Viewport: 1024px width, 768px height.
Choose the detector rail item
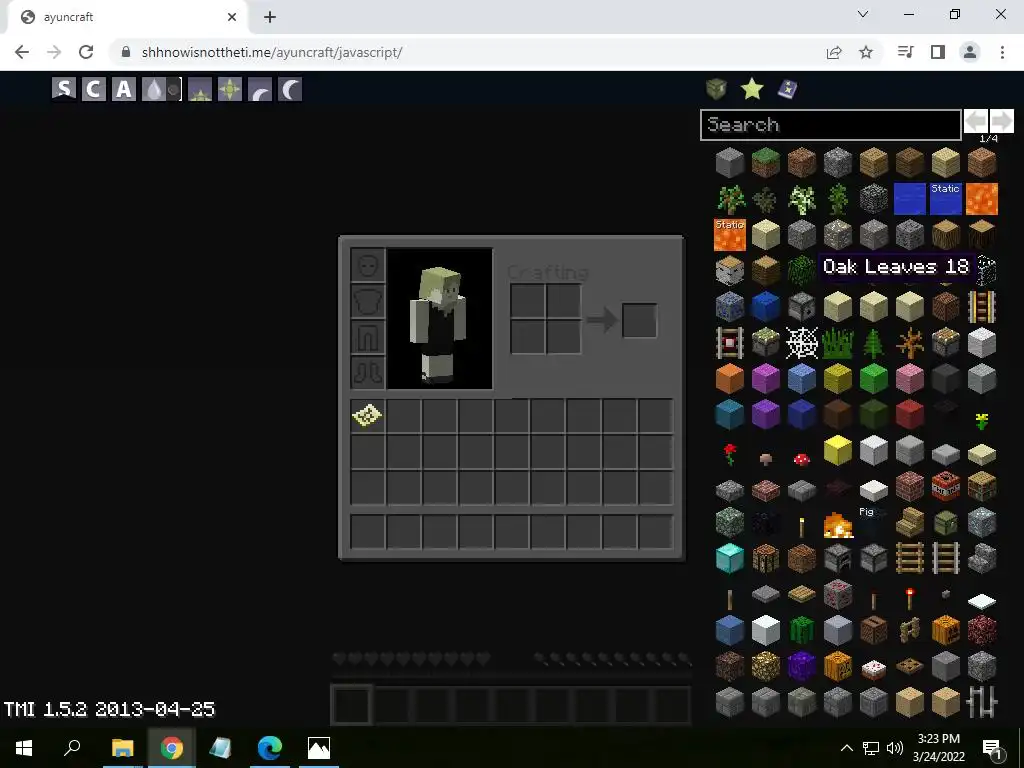729,342
